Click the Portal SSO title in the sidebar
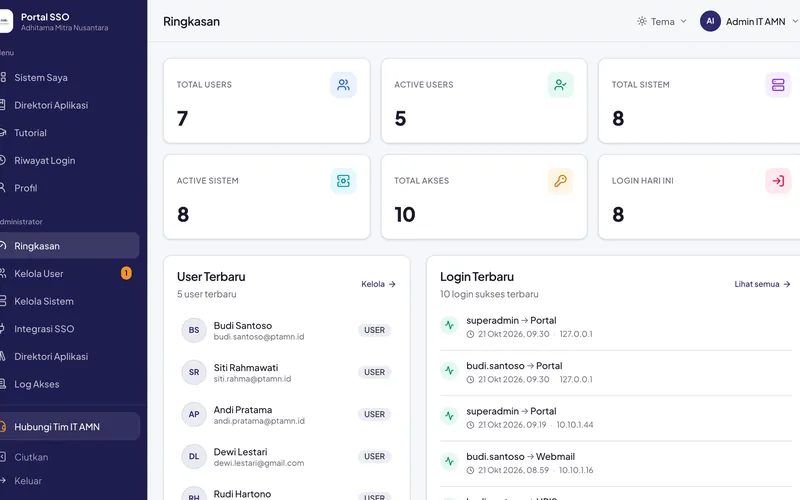Viewport: 800px width, 500px height. (45, 17)
